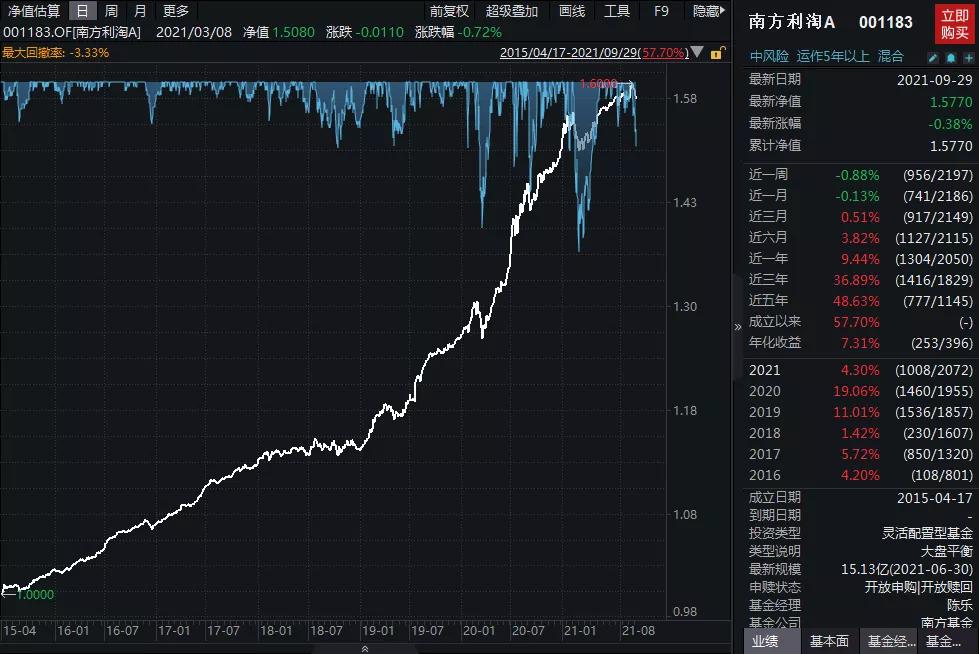Select the 画线 drawing tool
The height and width of the screenshot is (654, 979).
(x=570, y=13)
